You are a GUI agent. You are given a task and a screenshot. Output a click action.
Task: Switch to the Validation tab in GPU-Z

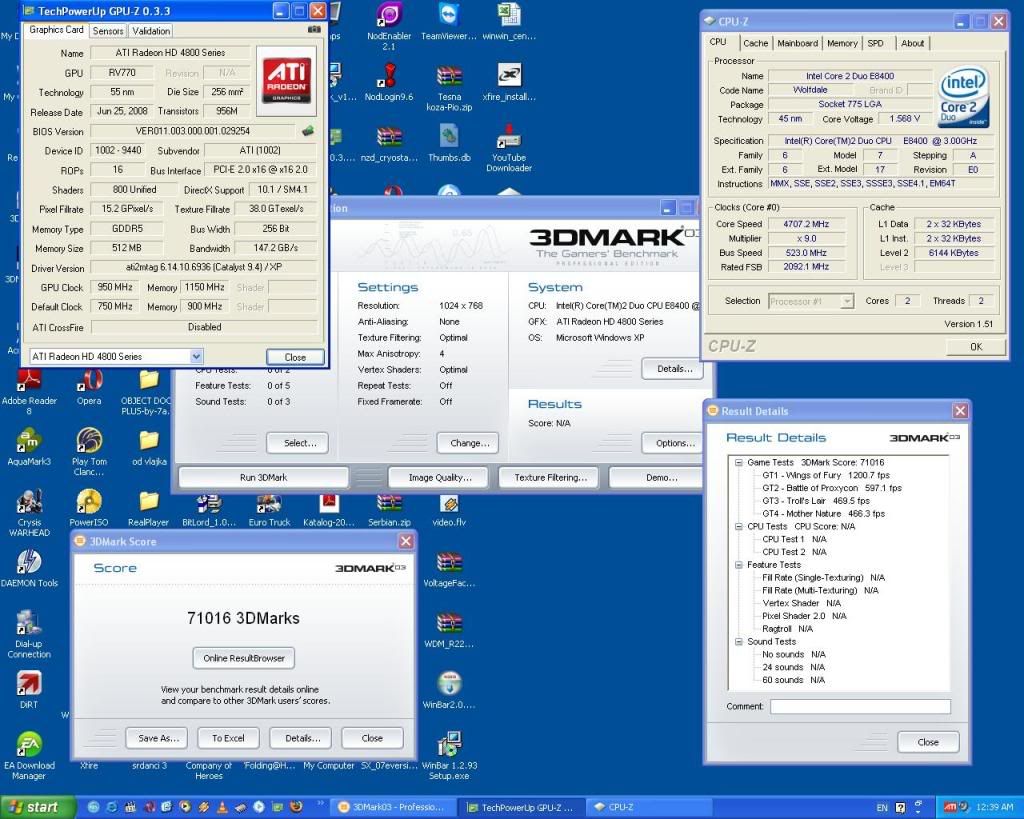pos(151,31)
